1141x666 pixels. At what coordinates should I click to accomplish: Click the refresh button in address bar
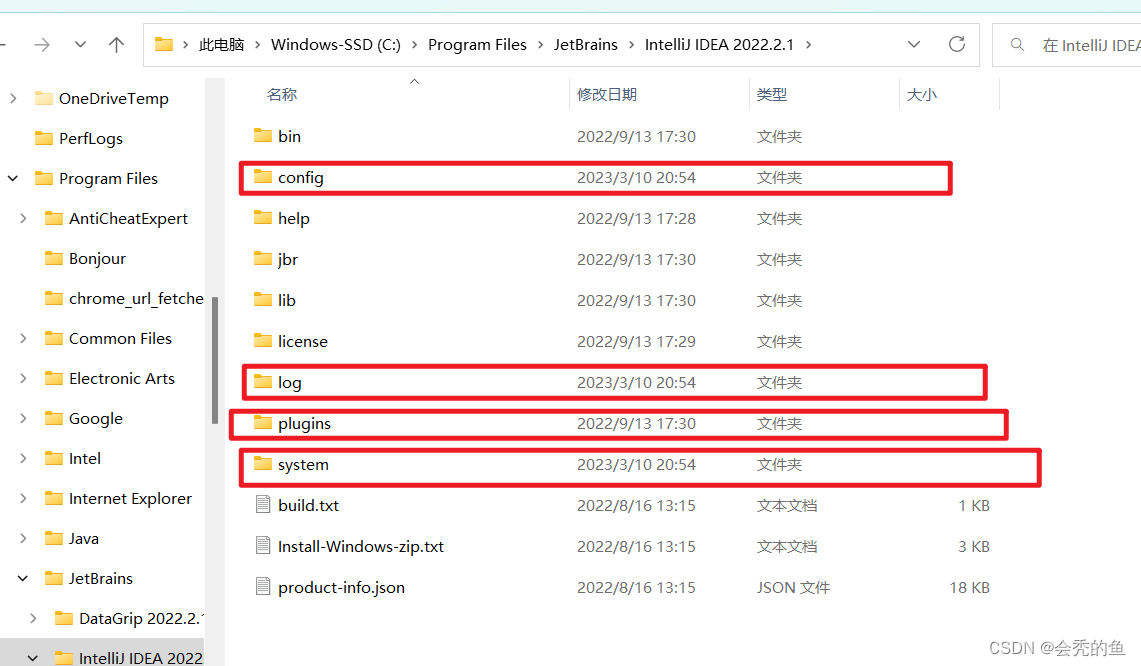[957, 44]
